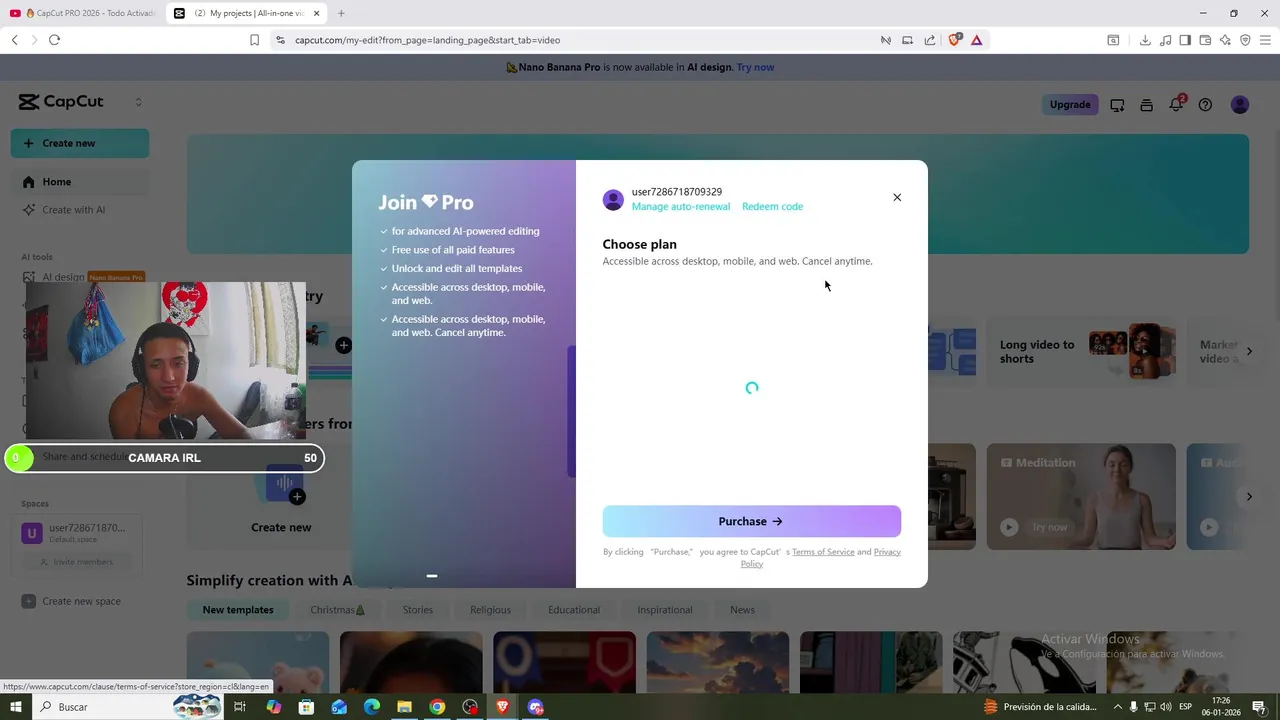Viewport: 1280px width, 720px height.
Task: Open the Brave Shields icon
Action: tap(954, 40)
